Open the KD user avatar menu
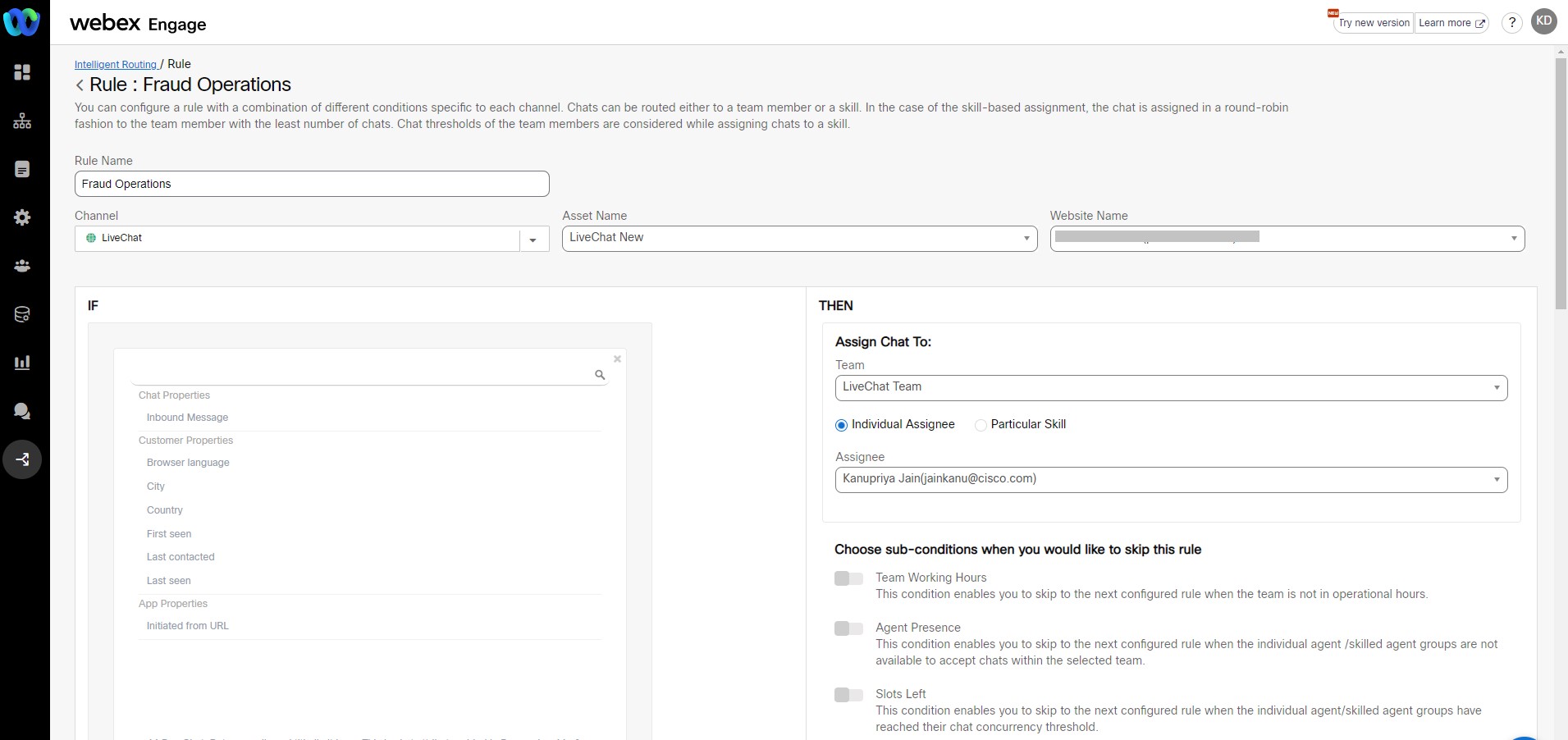This screenshot has width=1568, height=740. tap(1544, 22)
